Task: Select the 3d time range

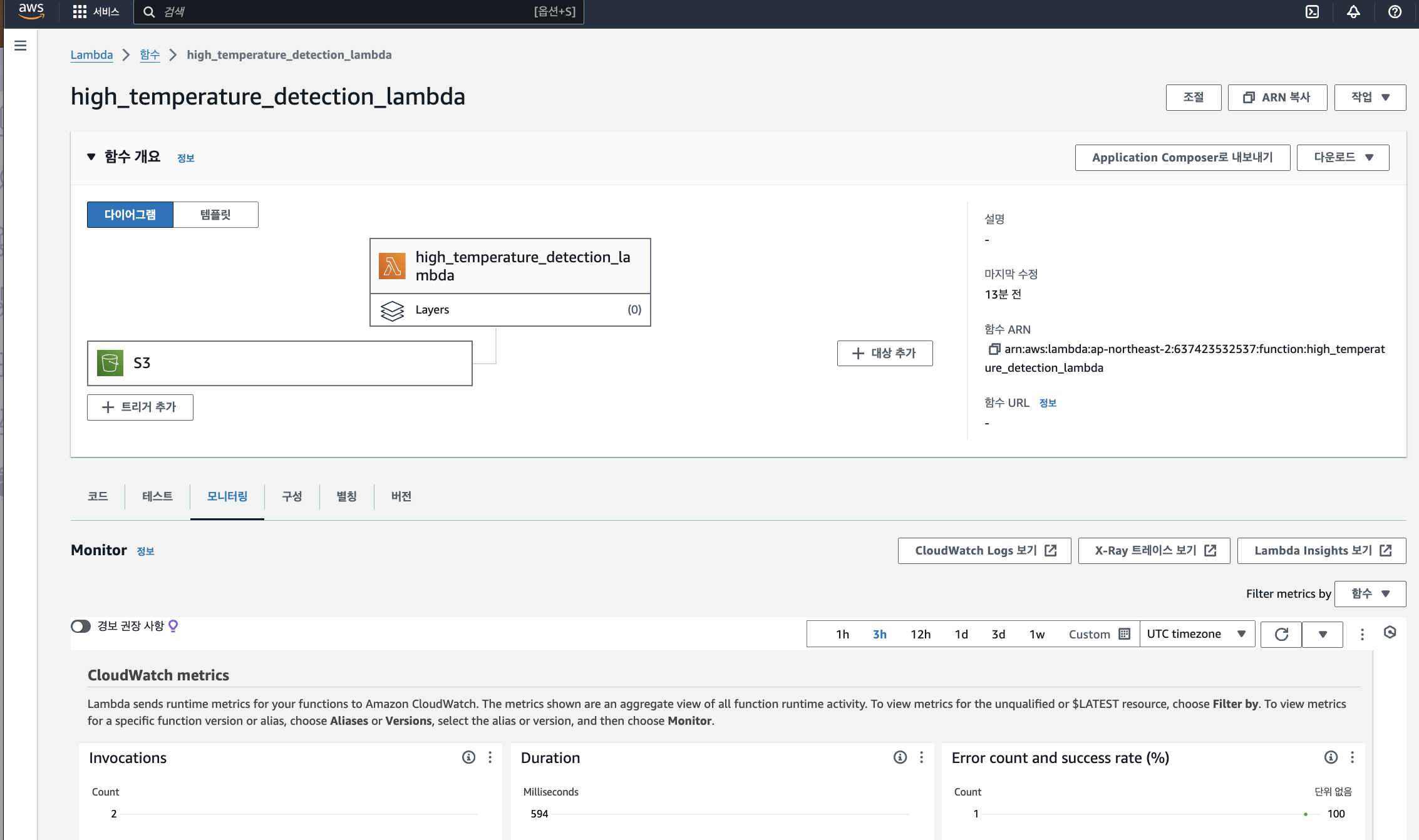Action: [998, 635]
